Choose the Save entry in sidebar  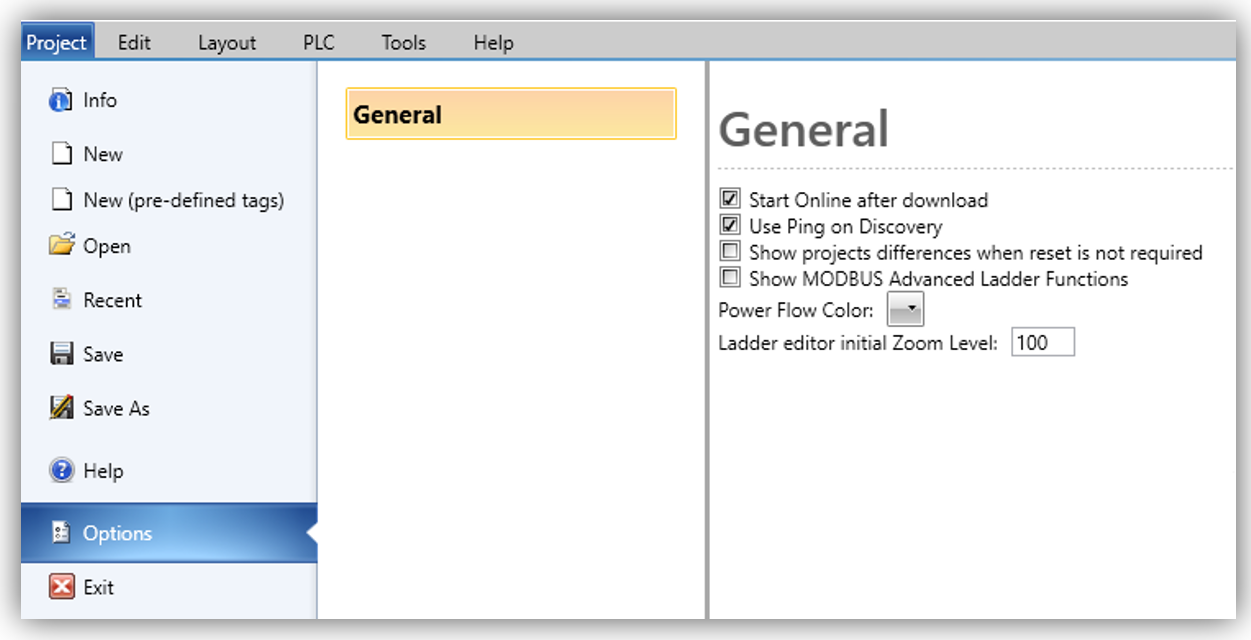click(x=103, y=354)
